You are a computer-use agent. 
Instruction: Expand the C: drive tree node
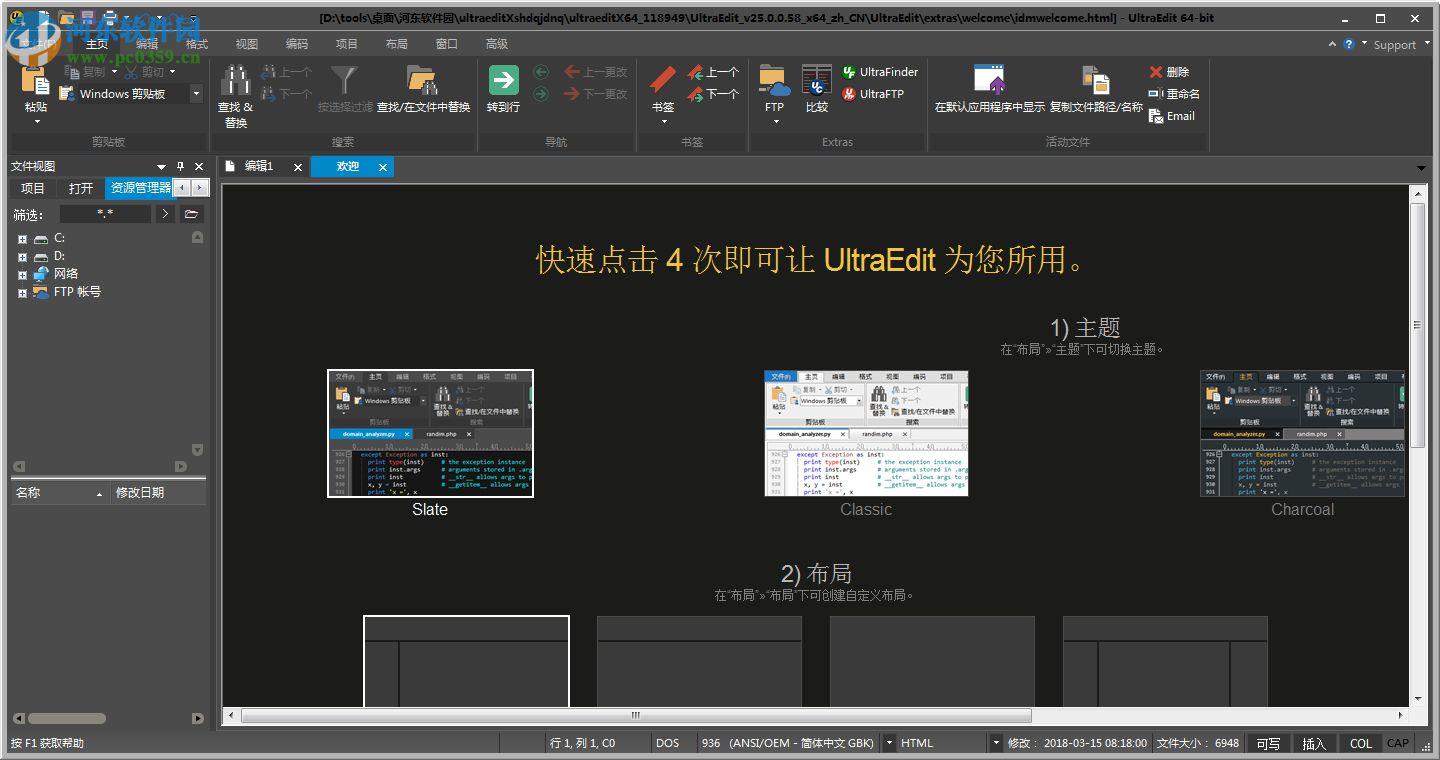click(22, 239)
